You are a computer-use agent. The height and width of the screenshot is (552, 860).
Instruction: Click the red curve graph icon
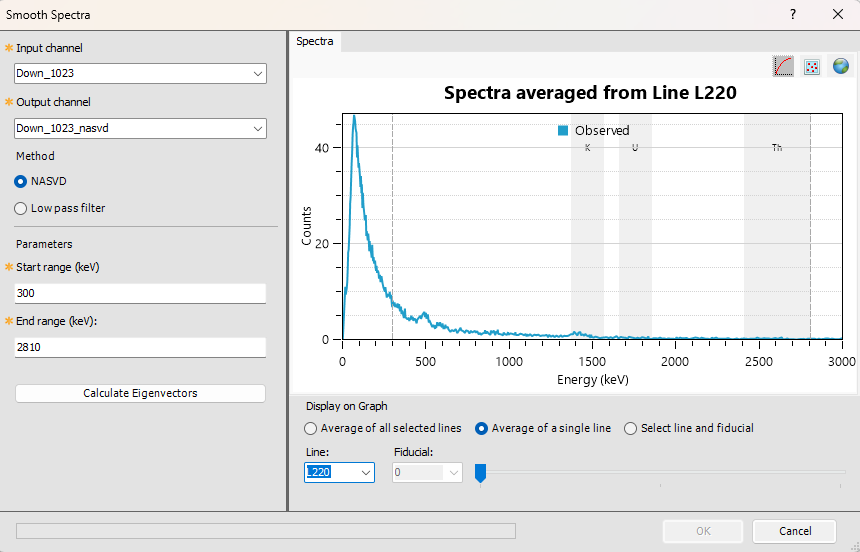click(x=784, y=66)
